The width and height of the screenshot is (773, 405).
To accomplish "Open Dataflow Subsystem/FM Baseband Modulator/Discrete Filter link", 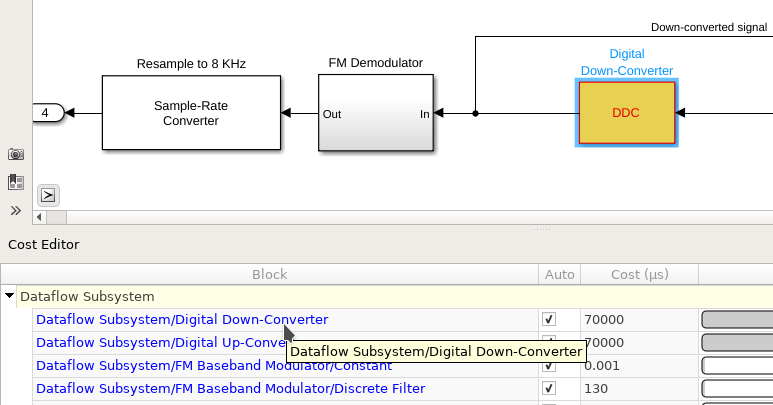I will pyautogui.click(x=230, y=388).
